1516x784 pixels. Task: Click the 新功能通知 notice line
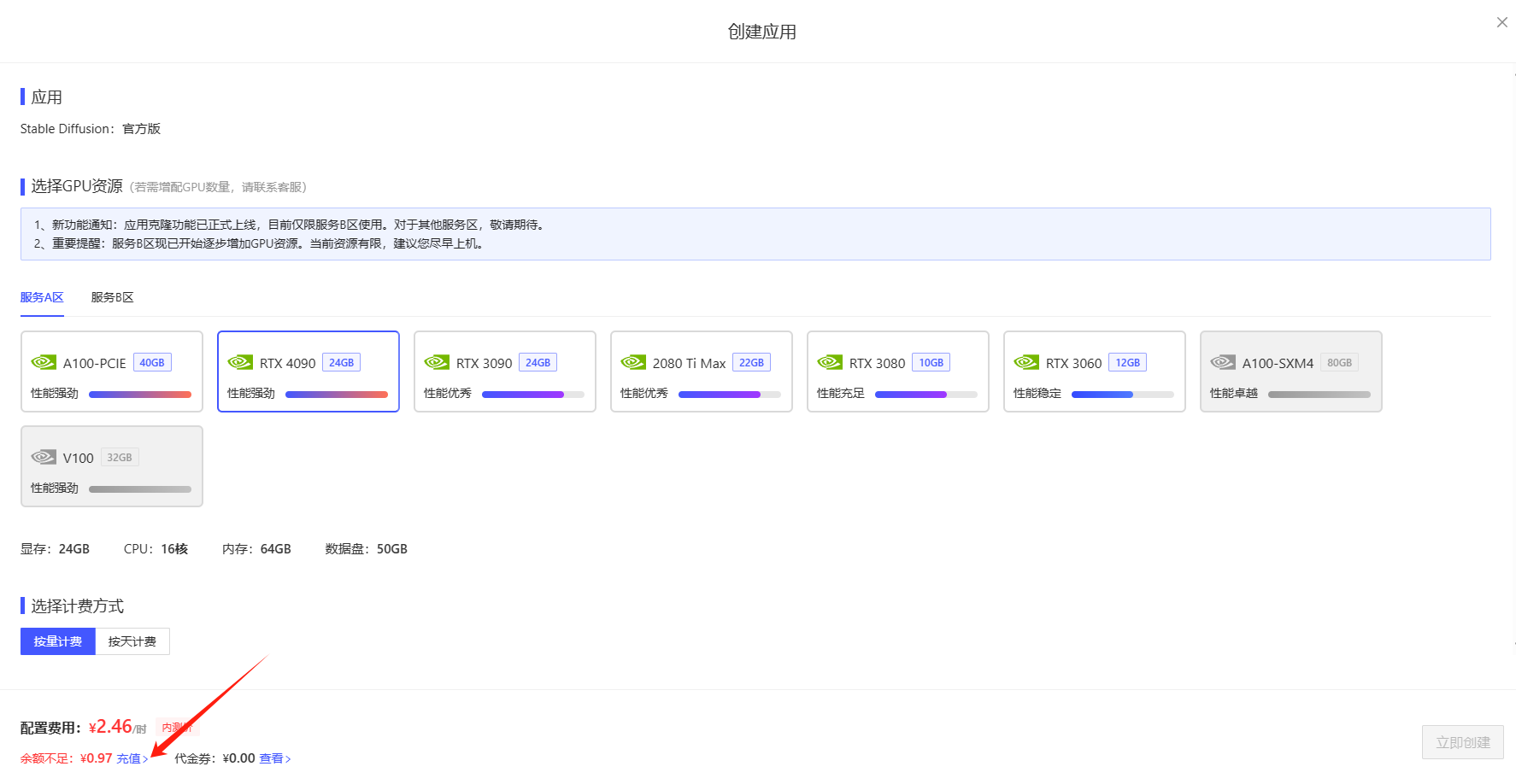(x=291, y=225)
